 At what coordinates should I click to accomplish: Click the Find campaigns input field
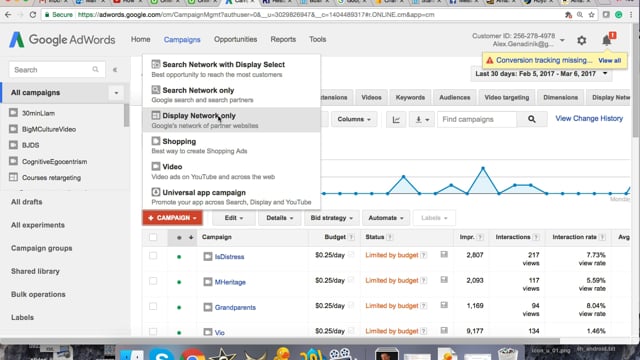[477, 119]
